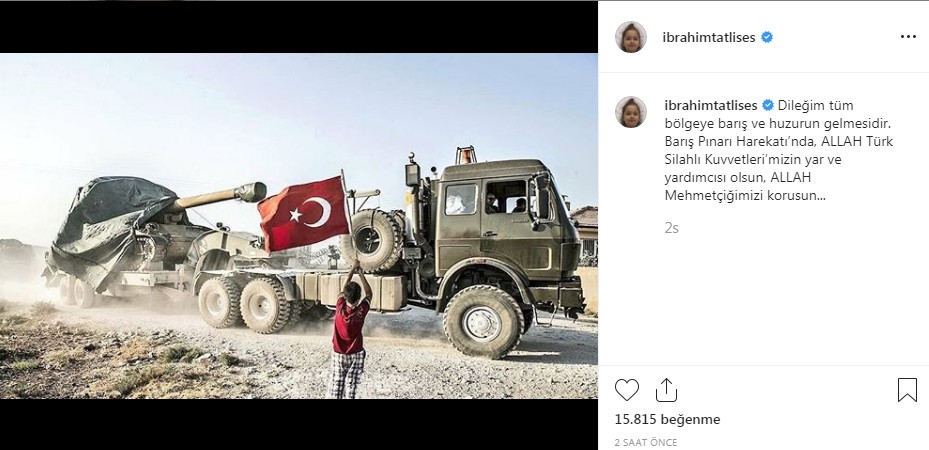The image size is (929, 450).
Task: Click the black bar above the photo
Action: pos(299,27)
